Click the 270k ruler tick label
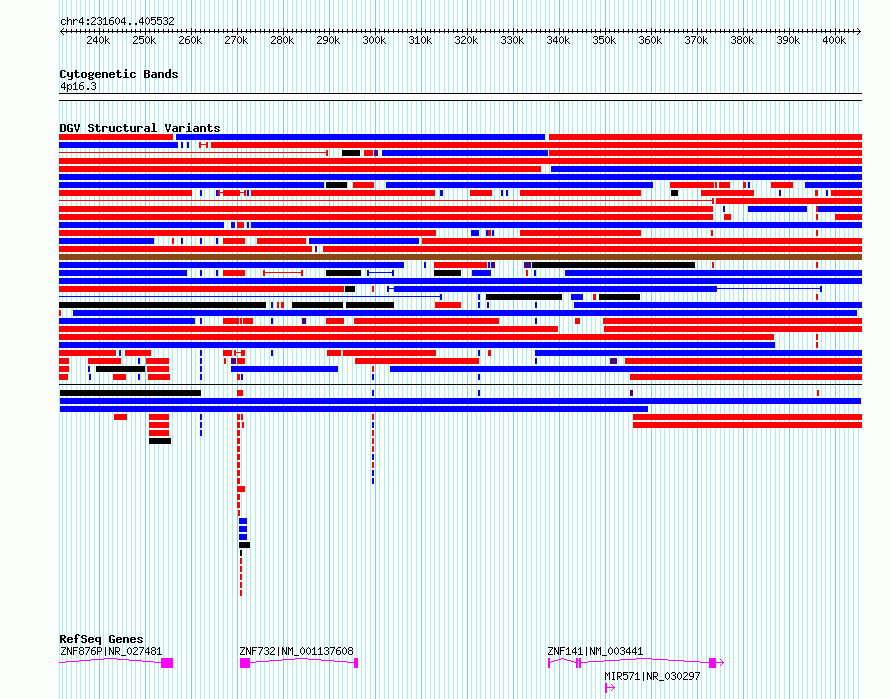Image resolution: width=890 pixels, height=699 pixels. click(236, 40)
